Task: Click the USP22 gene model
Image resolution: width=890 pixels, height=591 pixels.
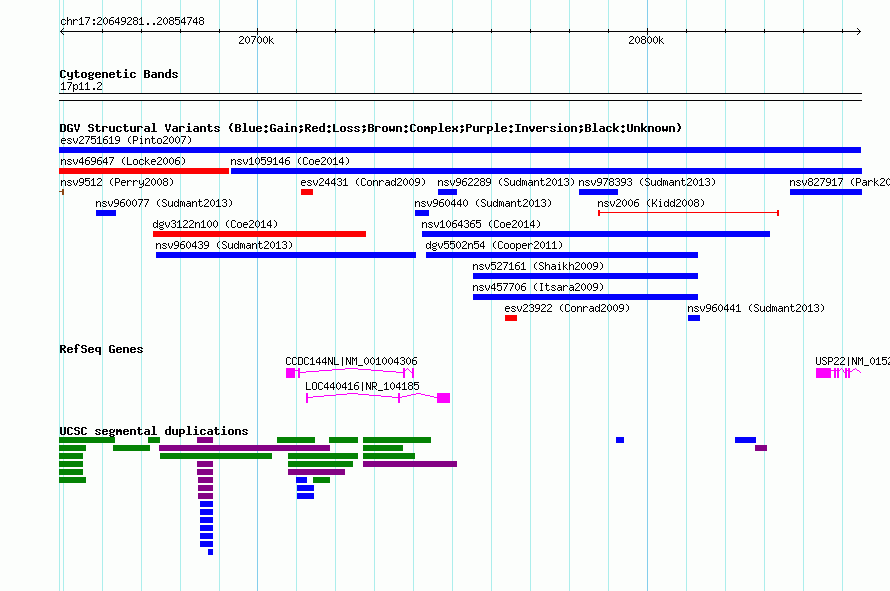Action: [838, 372]
